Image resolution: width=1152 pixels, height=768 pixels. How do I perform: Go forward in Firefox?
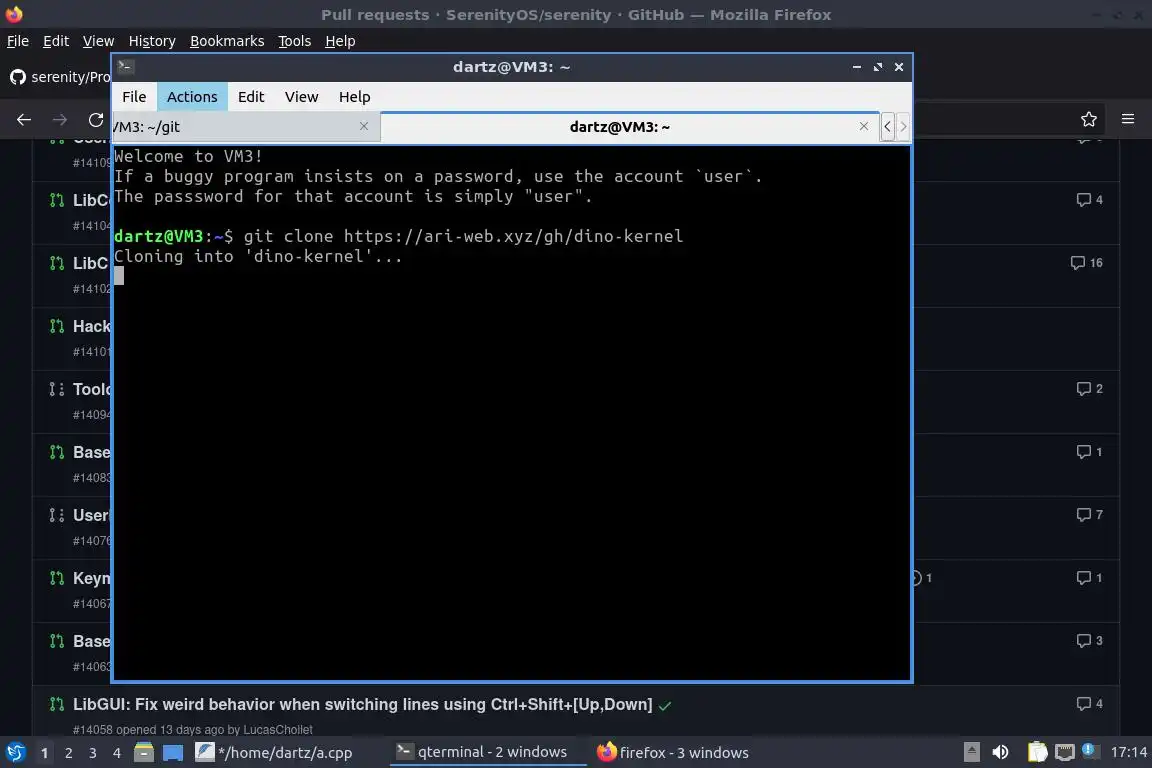[x=60, y=119]
